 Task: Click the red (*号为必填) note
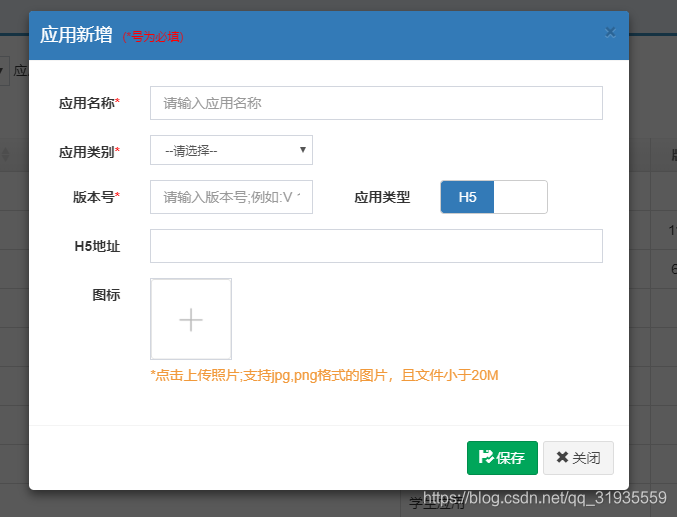153,37
